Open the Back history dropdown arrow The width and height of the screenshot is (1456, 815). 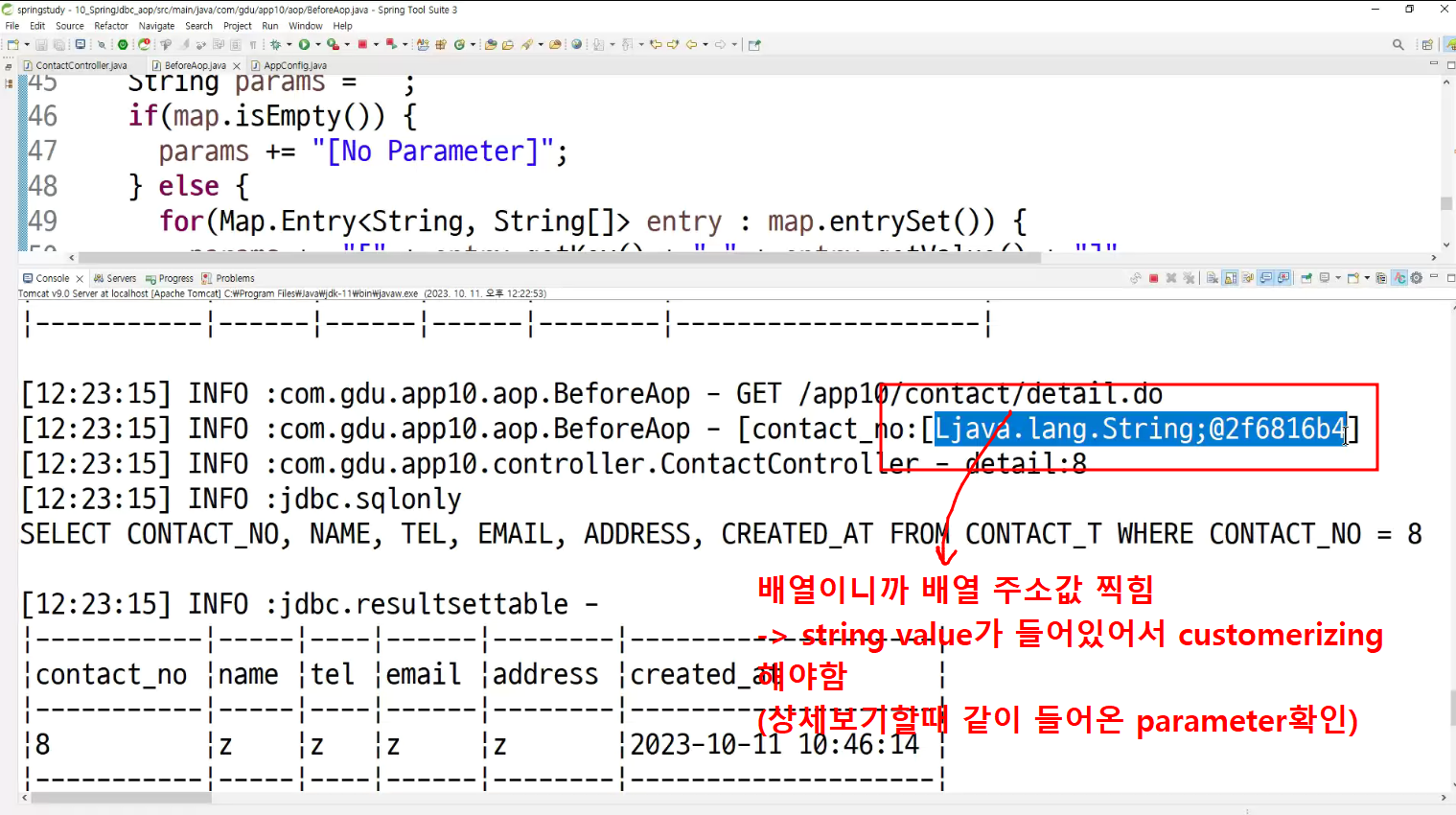pyautogui.click(x=705, y=44)
